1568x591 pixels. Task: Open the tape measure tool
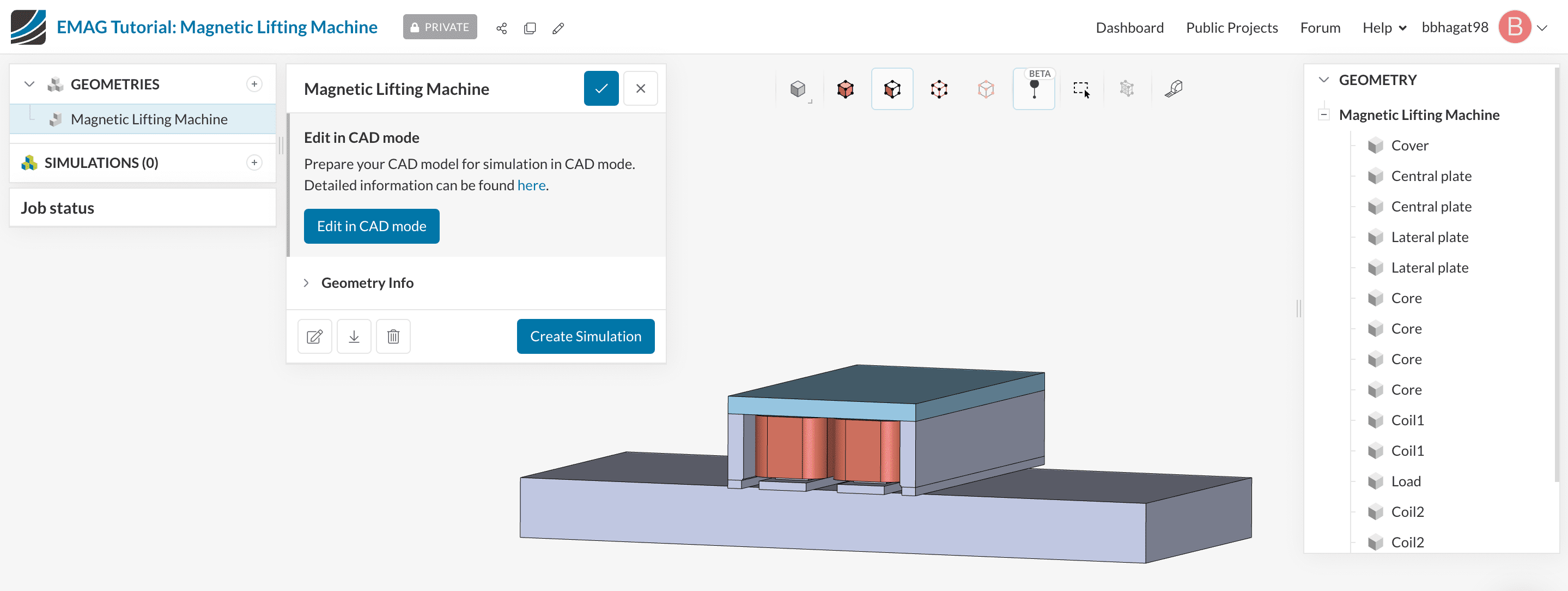[x=1174, y=89]
